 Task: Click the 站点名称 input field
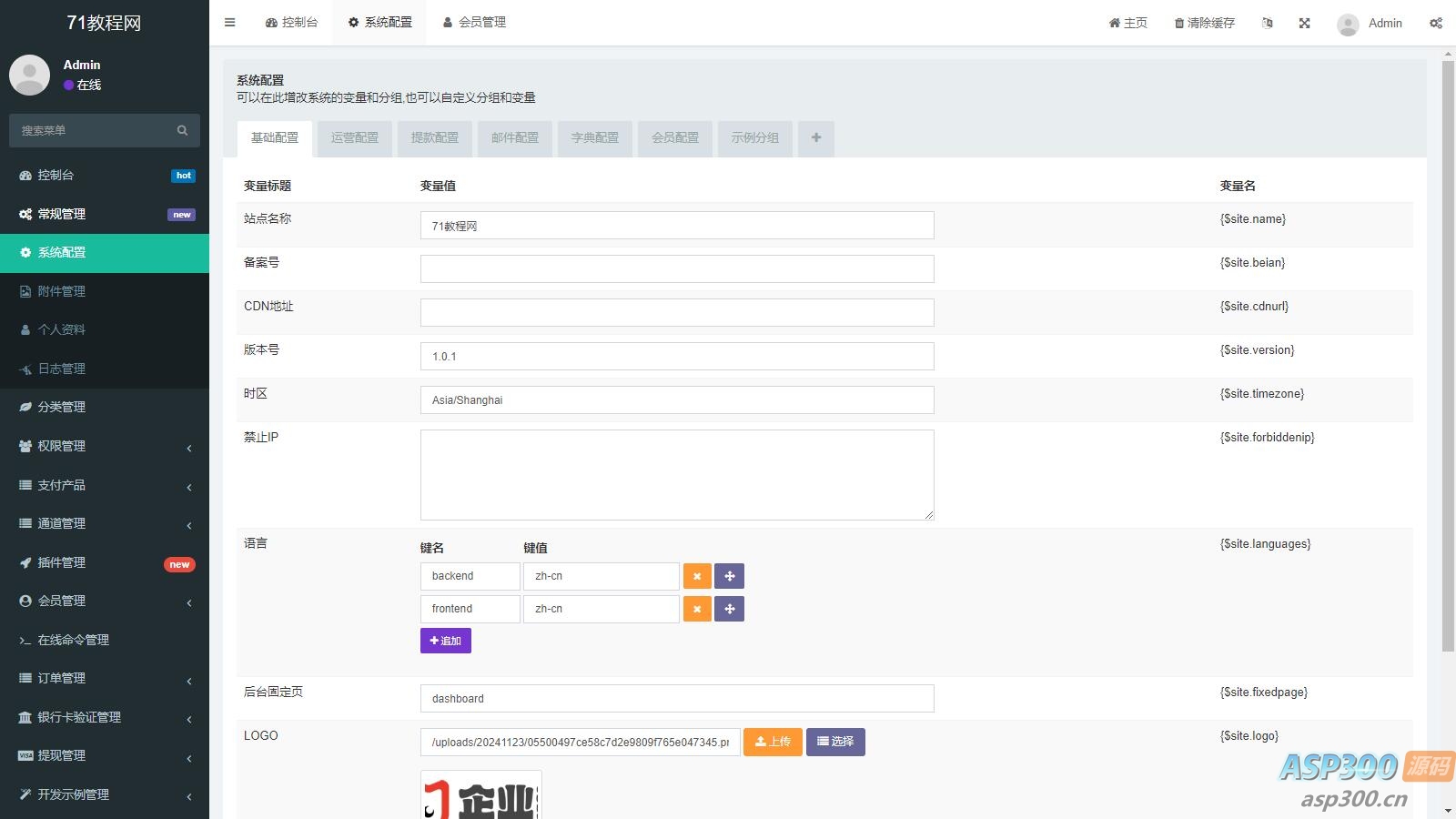[676, 226]
